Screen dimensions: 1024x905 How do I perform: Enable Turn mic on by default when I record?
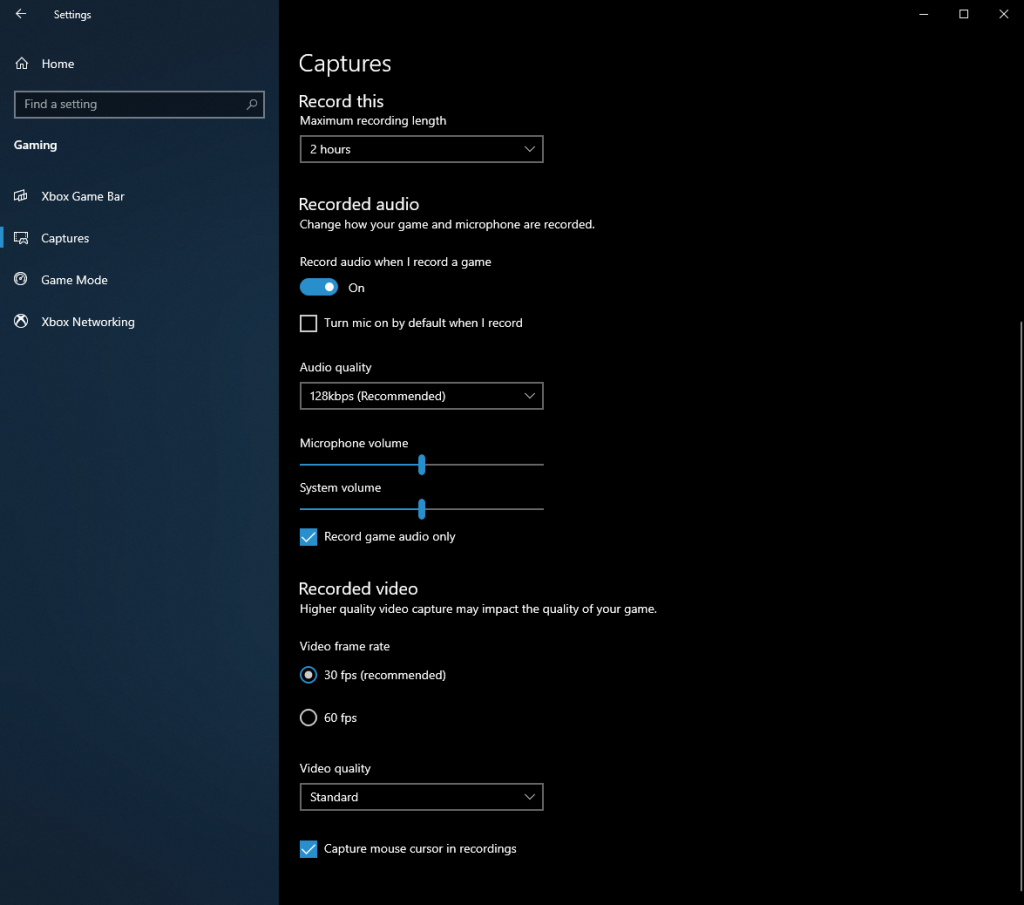308,323
